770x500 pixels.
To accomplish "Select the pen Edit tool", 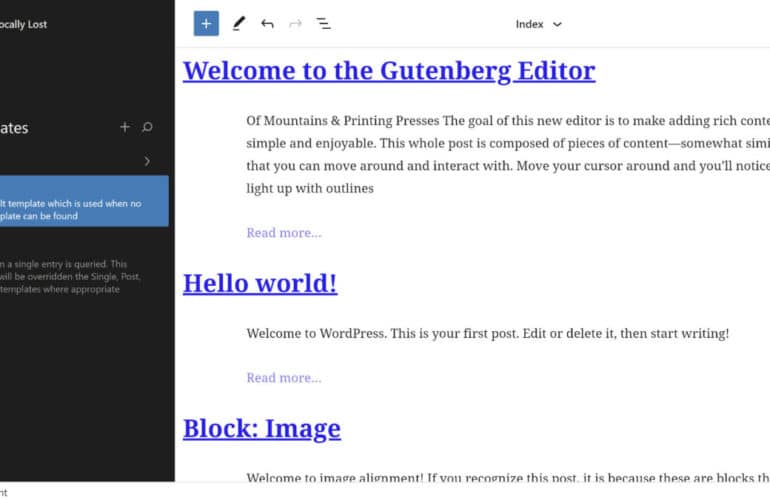I will (x=238, y=24).
